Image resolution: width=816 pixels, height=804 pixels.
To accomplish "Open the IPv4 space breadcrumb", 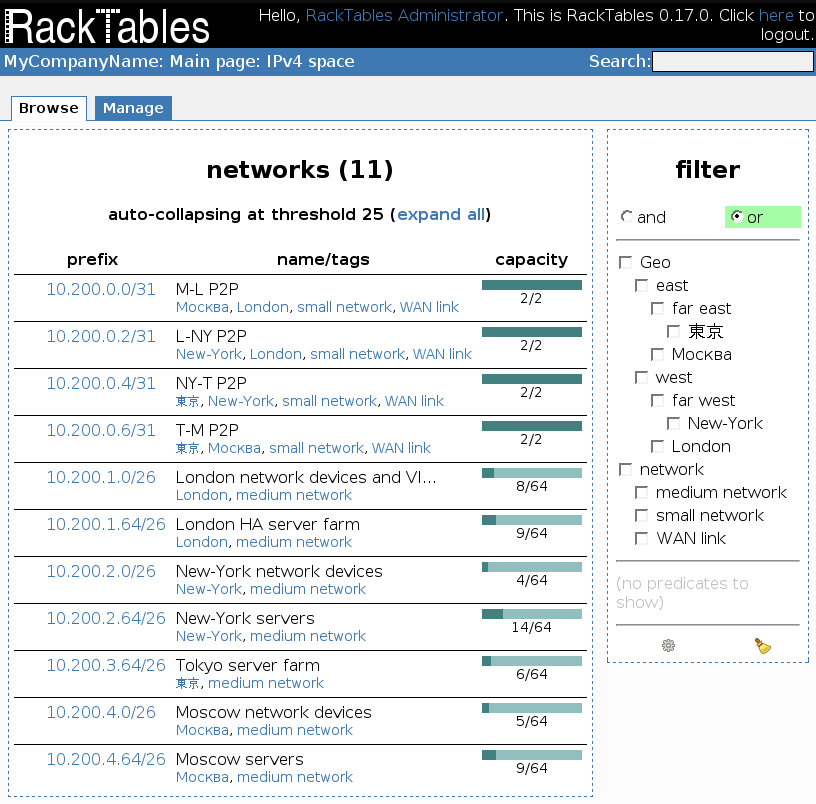I will point(311,61).
